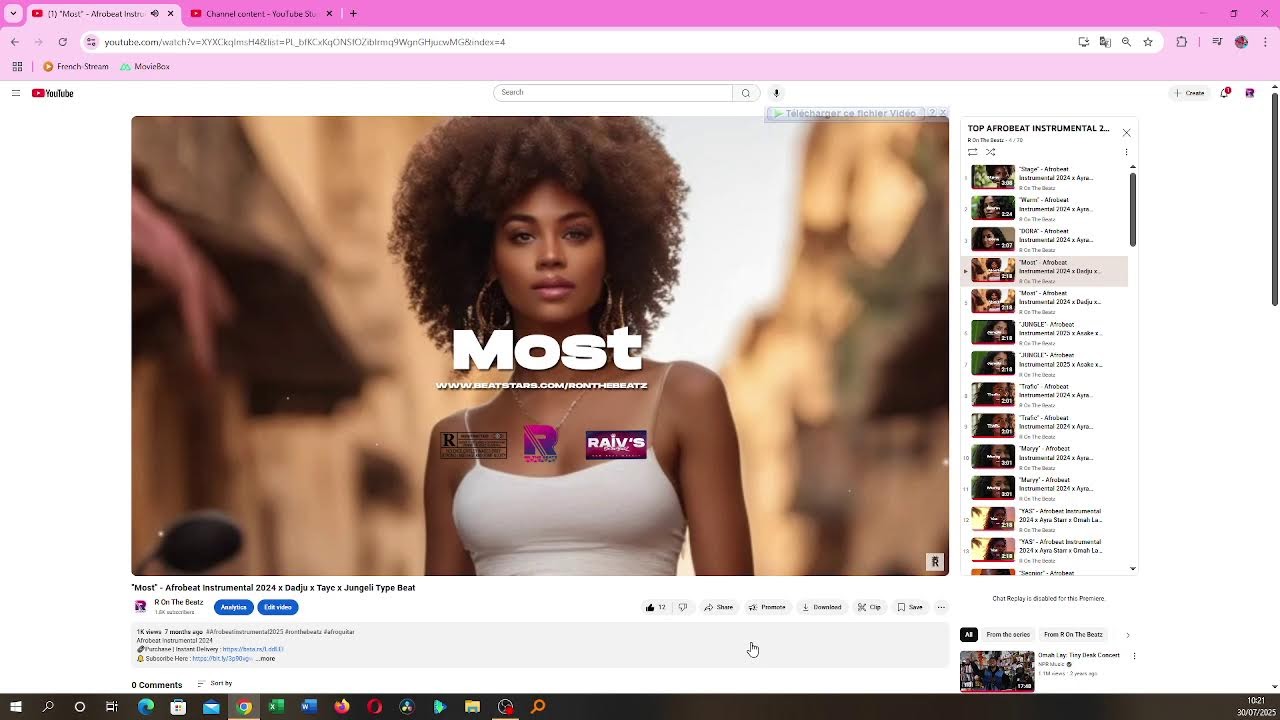
Task: Open Firefox from the taskbar
Action: [x=342, y=707]
